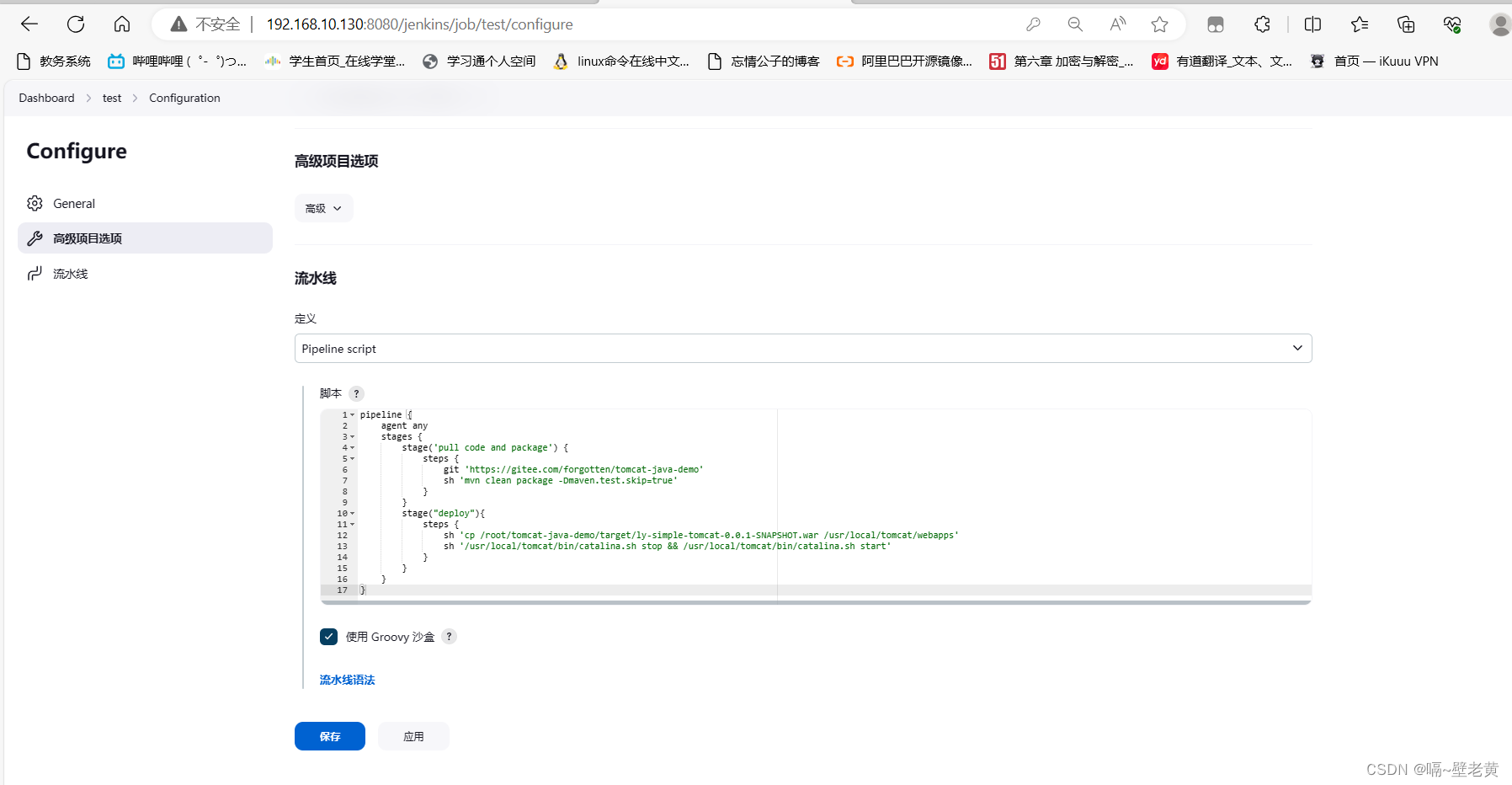Open the user profile avatar

click(1500, 24)
